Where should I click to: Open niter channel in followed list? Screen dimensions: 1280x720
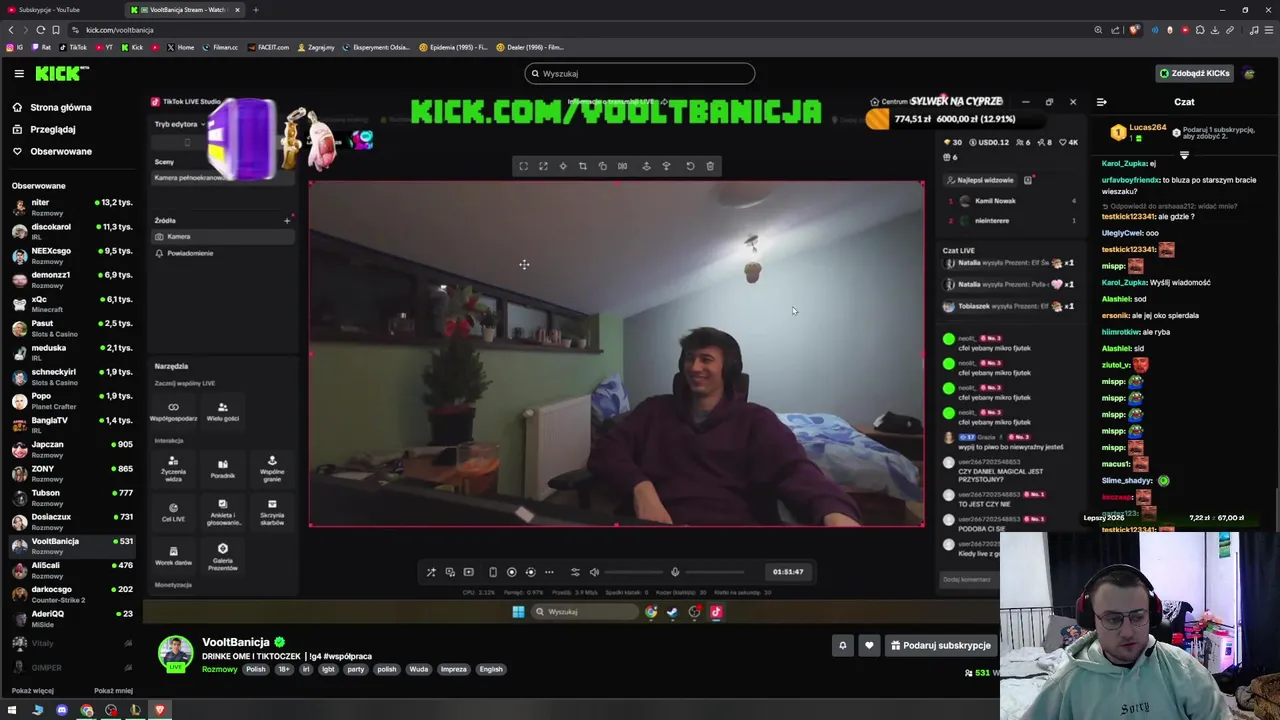(x=70, y=207)
